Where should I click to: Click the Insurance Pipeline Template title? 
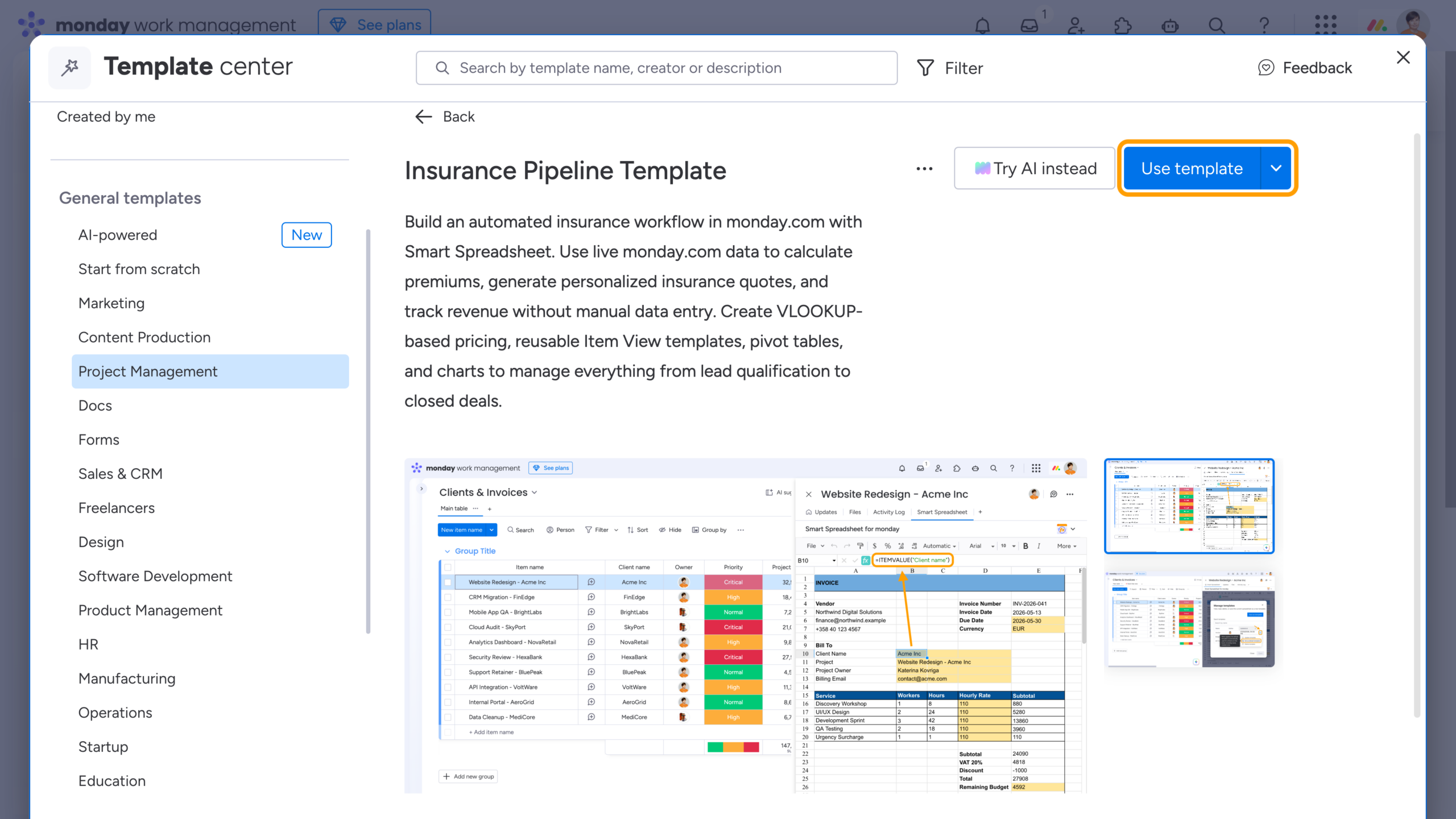565,170
